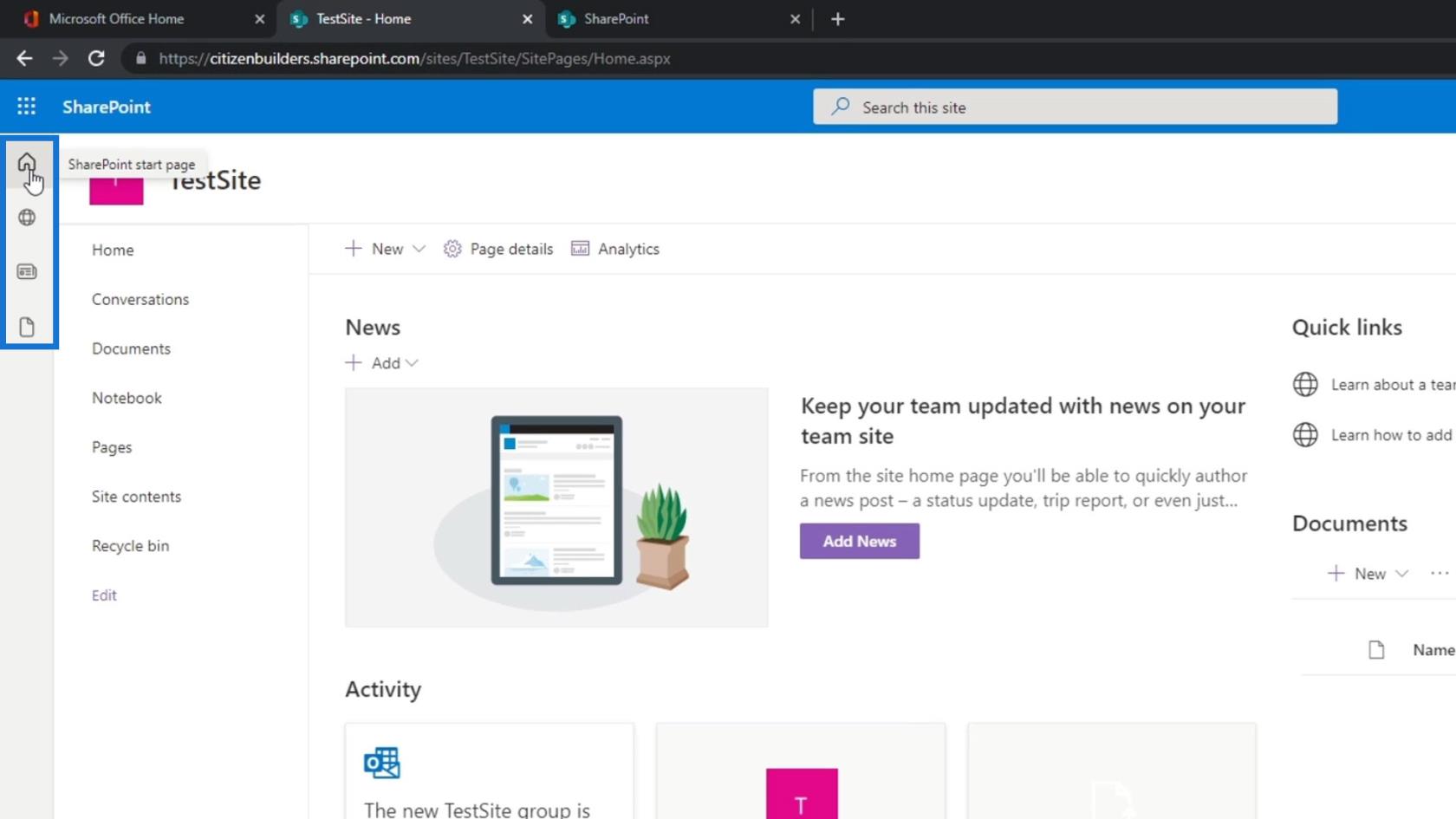Open Notebook in the left navigation

tap(127, 398)
